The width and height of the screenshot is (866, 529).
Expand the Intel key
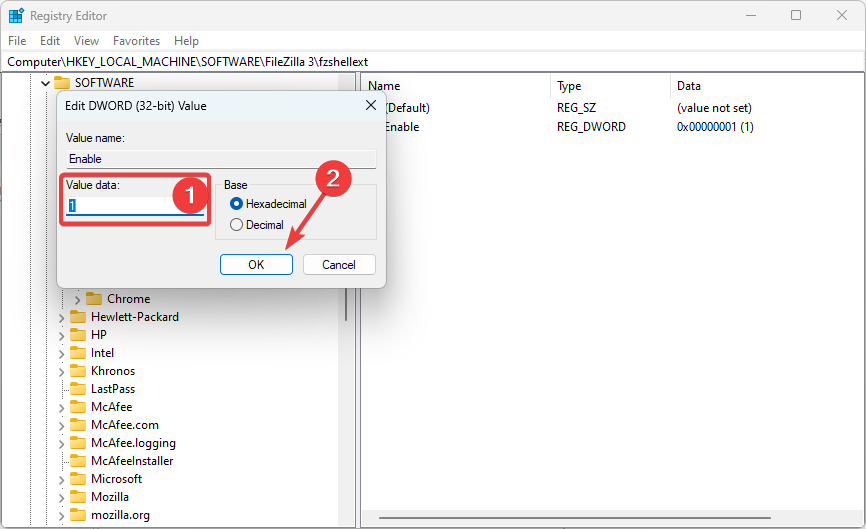[x=61, y=354]
